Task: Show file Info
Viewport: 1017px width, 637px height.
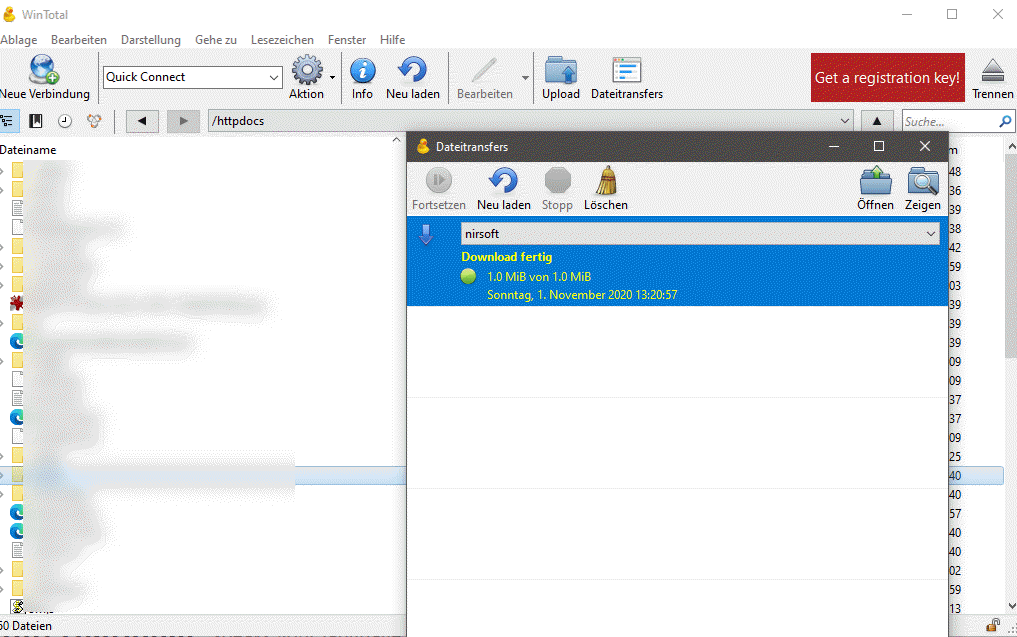Action: point(362,77)
